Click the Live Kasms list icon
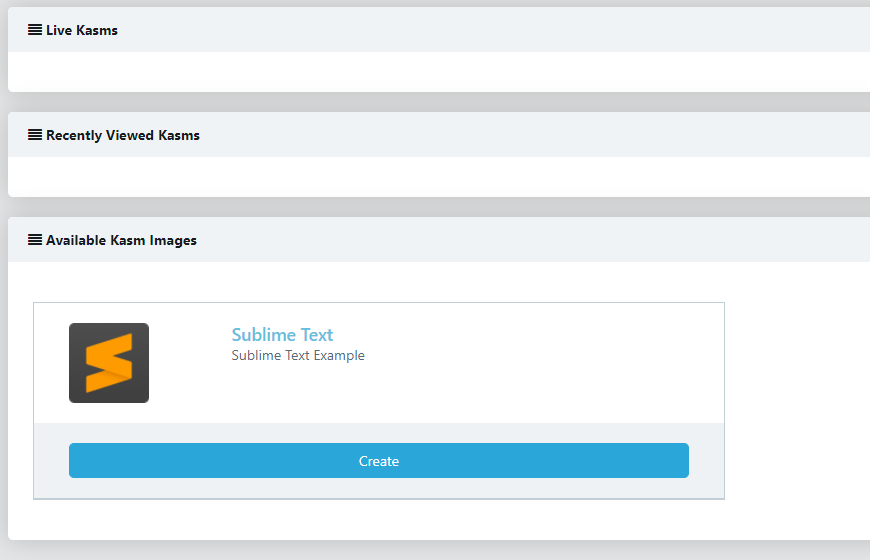The height and width of the screenshot is (560, 870). 35,30
